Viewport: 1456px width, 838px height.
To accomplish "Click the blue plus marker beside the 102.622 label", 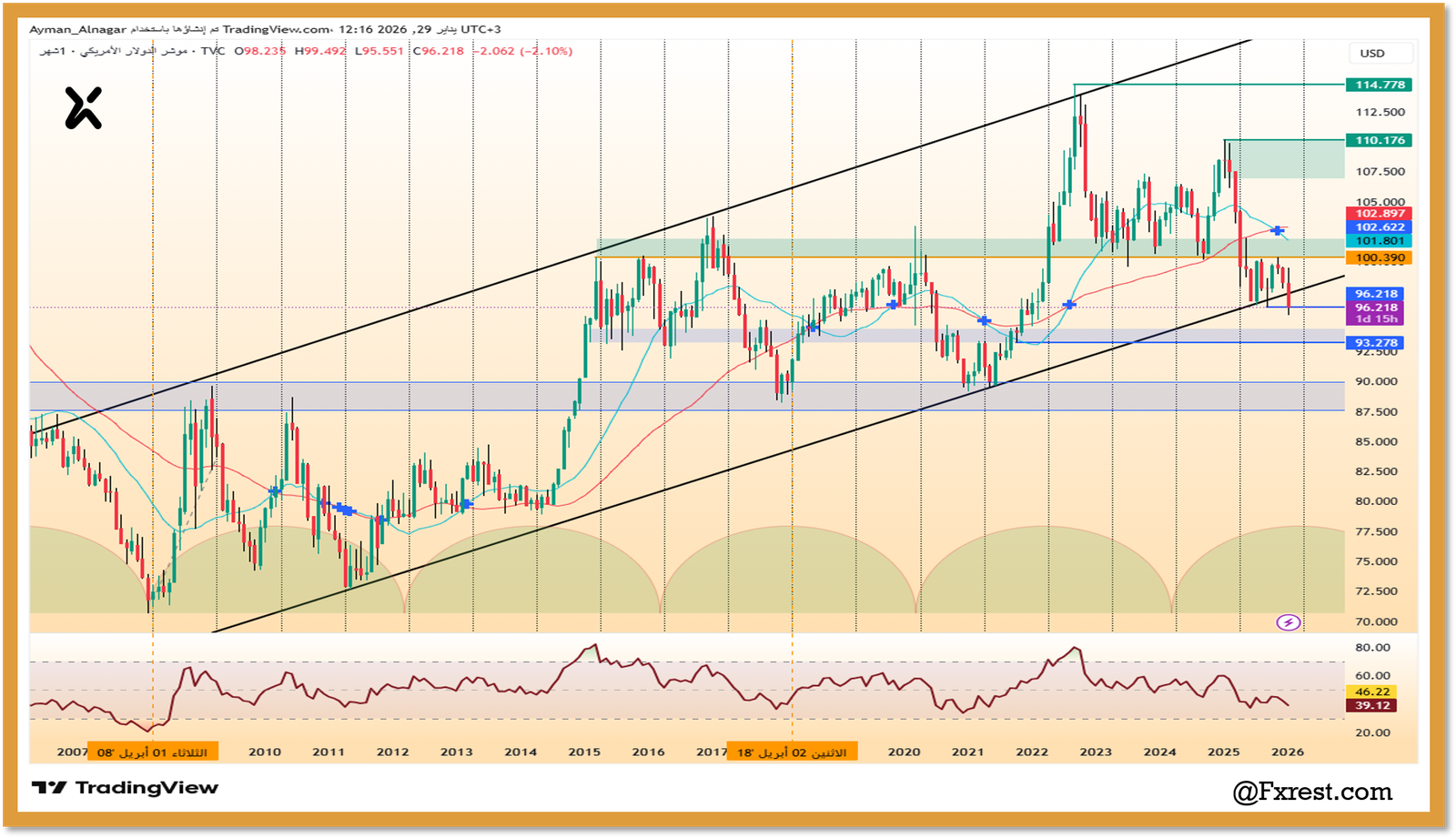I will pos(1278,230).
